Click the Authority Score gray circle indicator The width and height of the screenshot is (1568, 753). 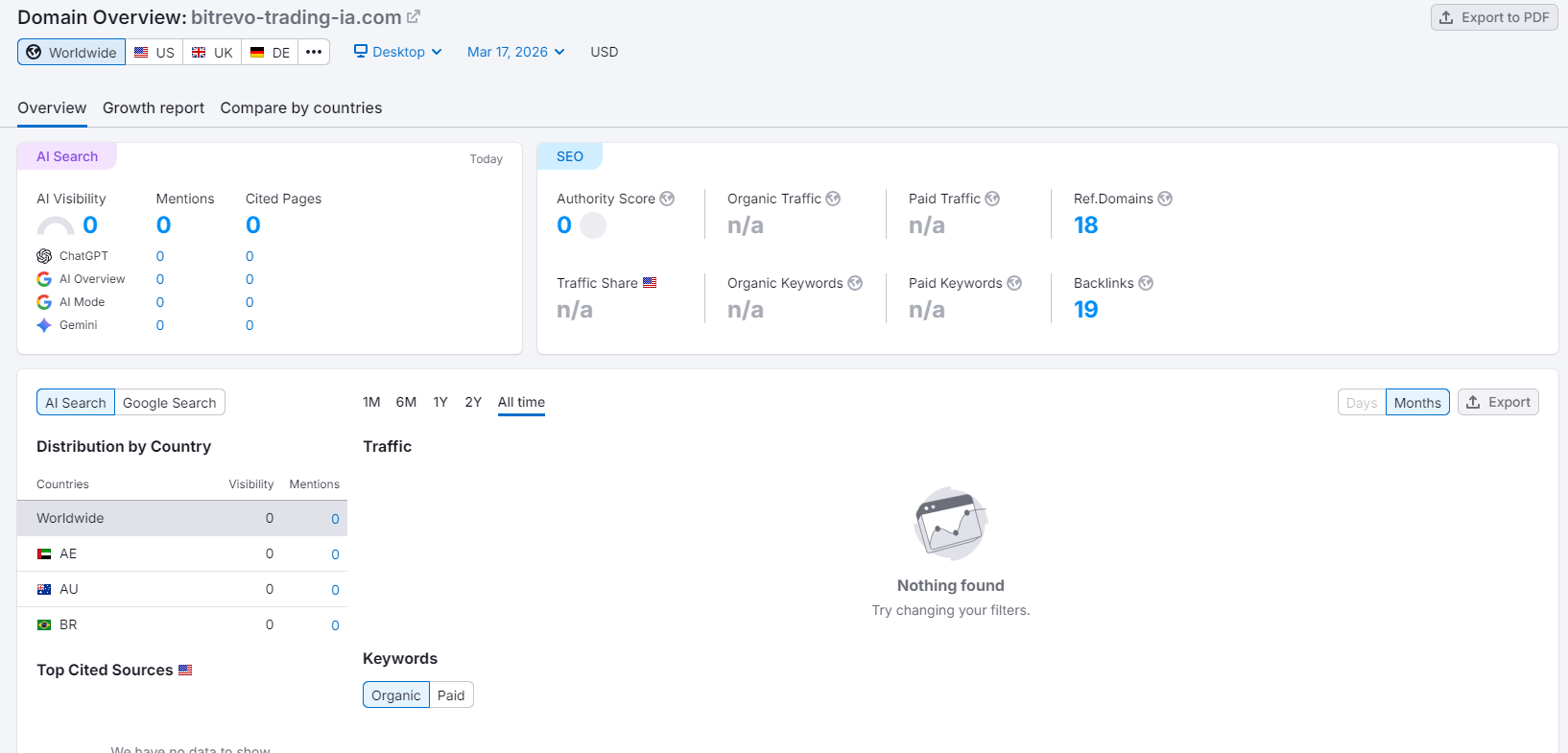tap(593, 225)
